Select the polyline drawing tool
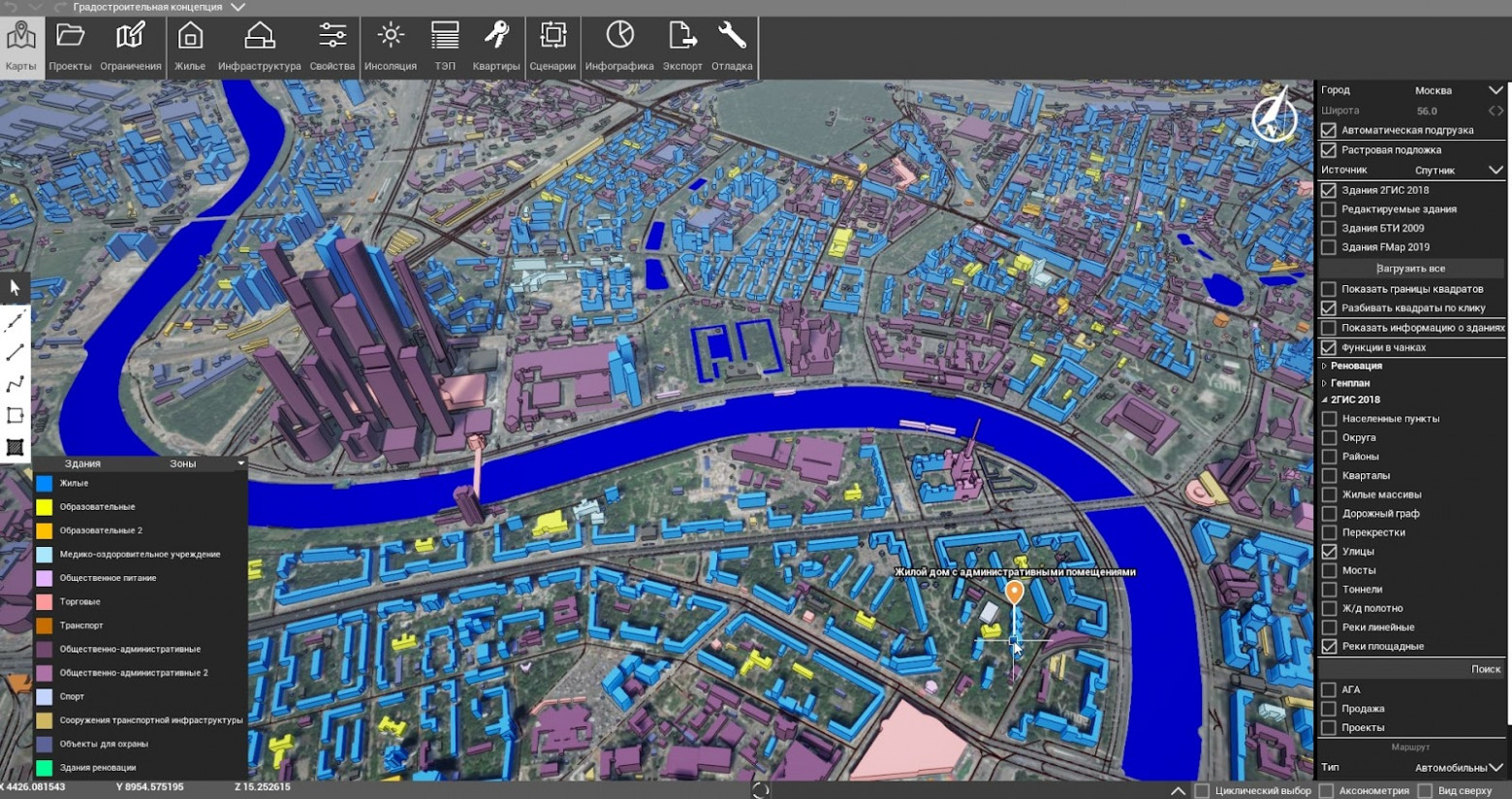This screenshot has width=1512, height=799. (x=15, y=384)
